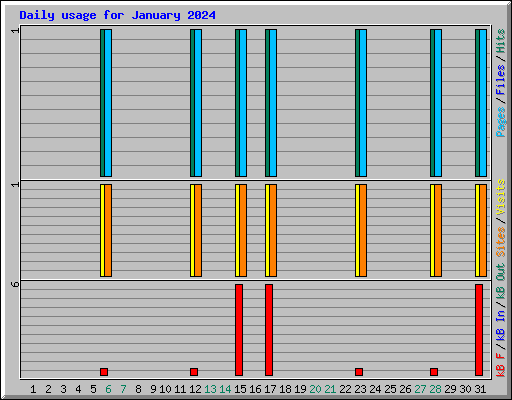Screen dimensions: 512x400
Task: Select the dark green Hits bar for day 28
Action: (432, 103)
